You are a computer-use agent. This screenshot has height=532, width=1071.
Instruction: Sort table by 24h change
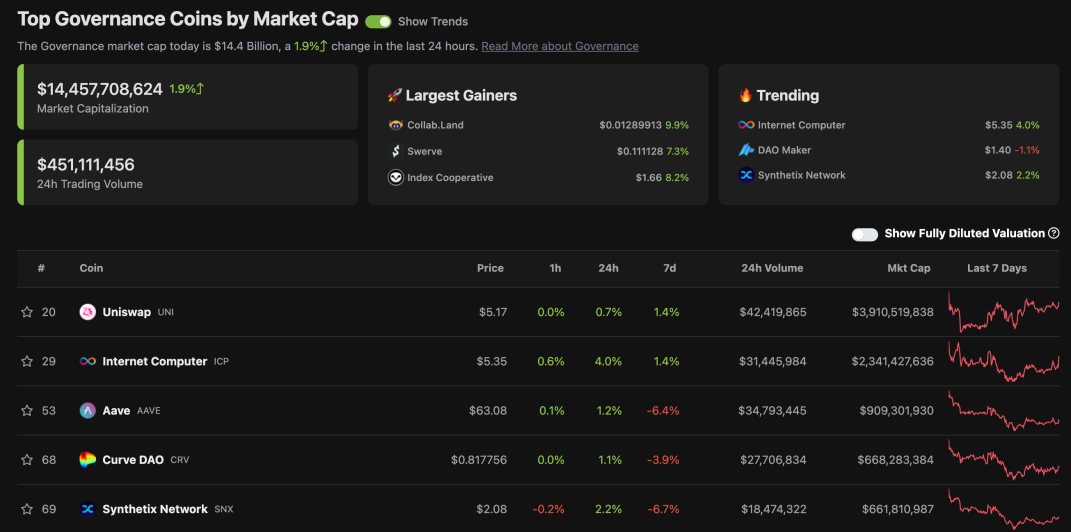tap(609, 268)
